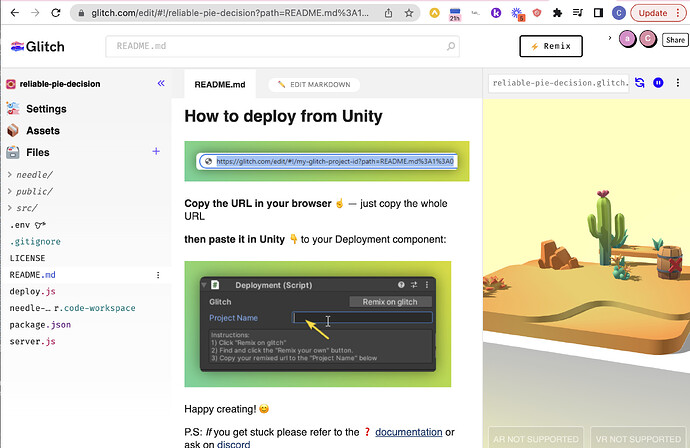This screenshot has width=690, height=448.
Task: Open the package.json file
Action: tap(40, 325)
